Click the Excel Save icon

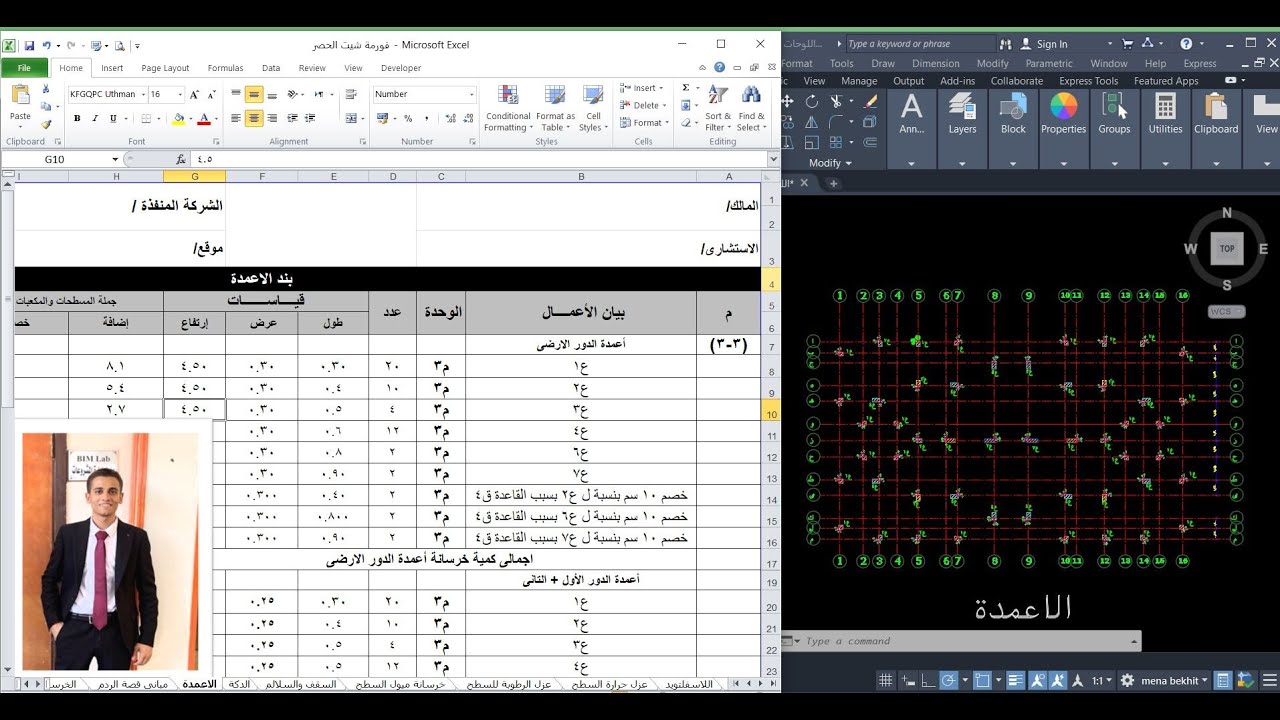pos(29,45)
